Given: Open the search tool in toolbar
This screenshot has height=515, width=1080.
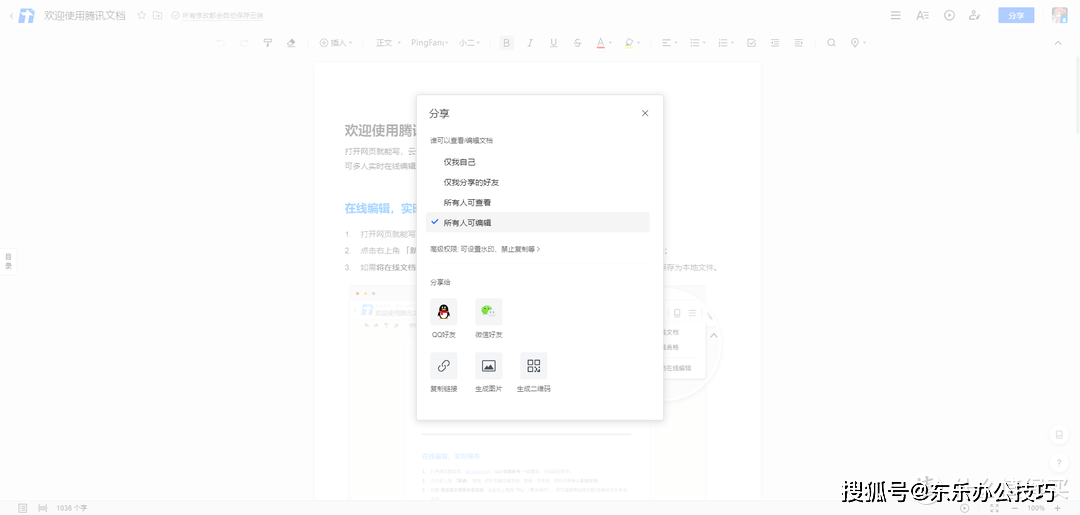Looking at the screenshot, I should pyautogui.click(x=830, y=43).
